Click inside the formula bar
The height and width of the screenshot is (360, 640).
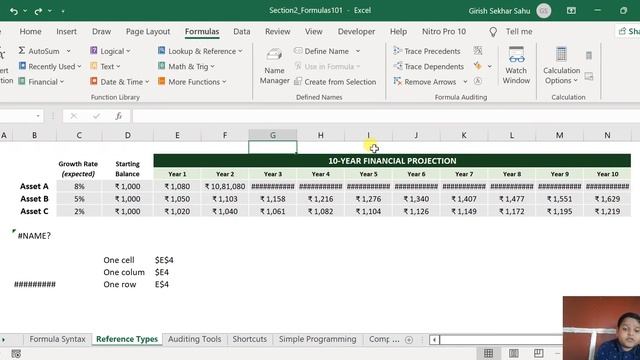[x=386, y=116]
